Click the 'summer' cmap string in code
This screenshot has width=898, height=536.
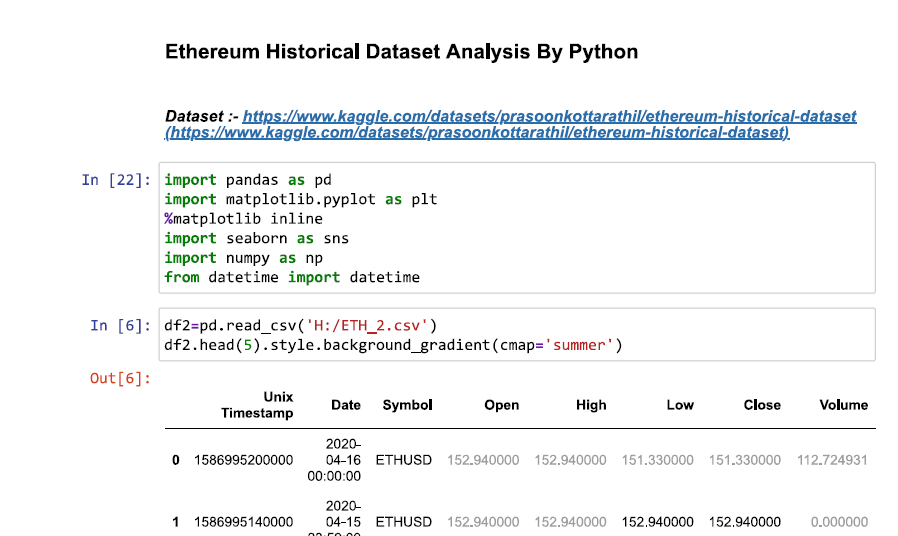[578, 345]
